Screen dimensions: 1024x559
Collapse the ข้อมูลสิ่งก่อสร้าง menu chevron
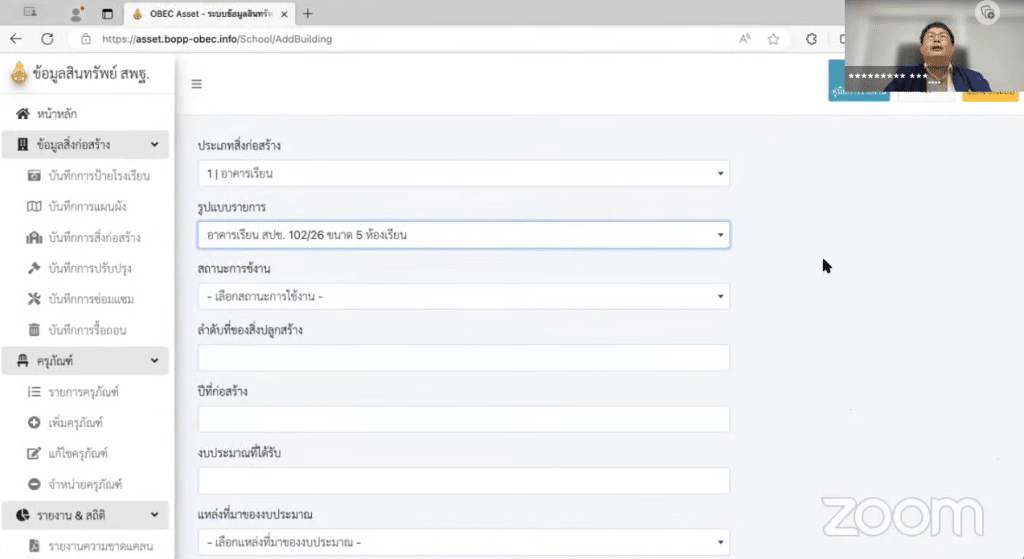coord(154,144)
